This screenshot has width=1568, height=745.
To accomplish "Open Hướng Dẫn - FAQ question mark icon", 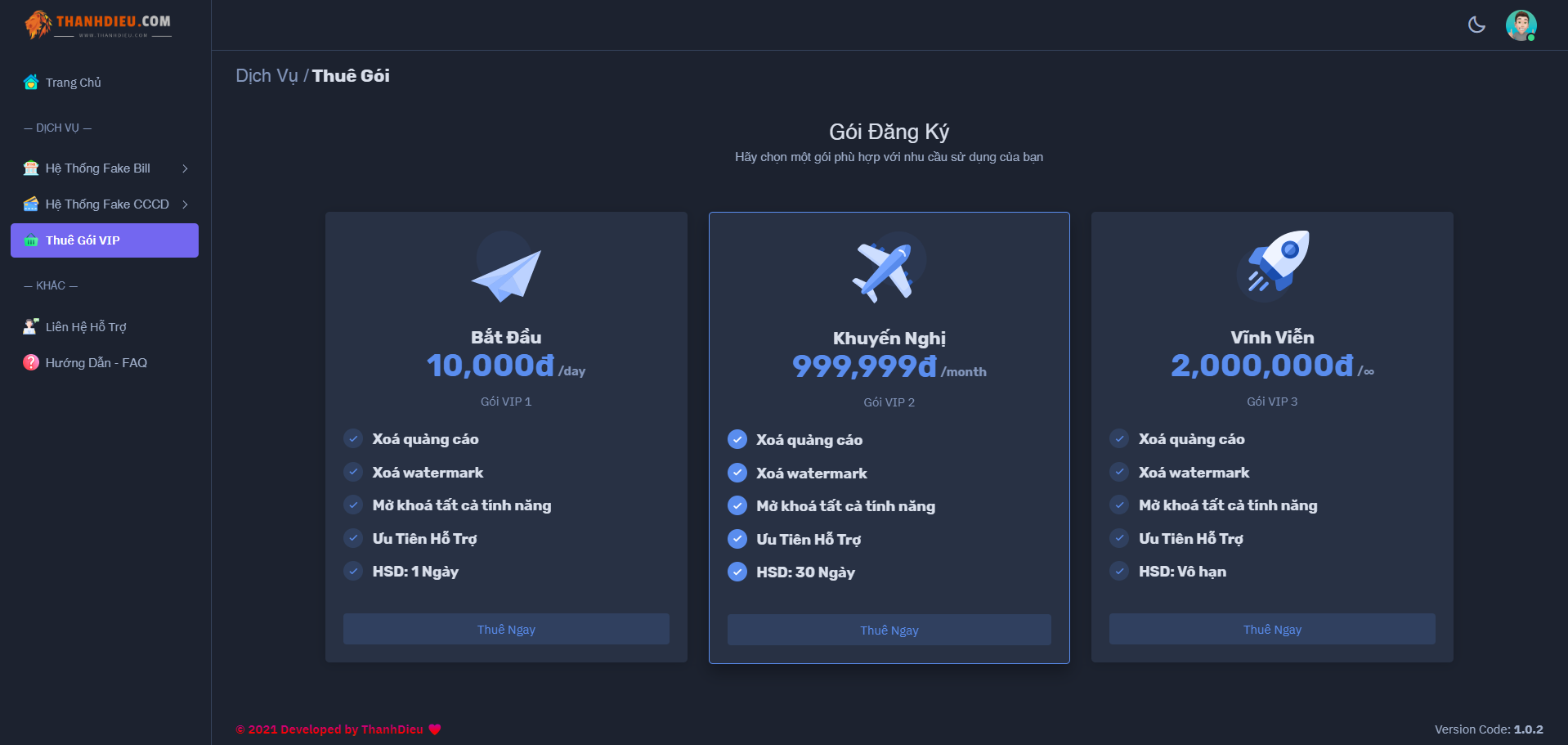I will click(30, 362).
